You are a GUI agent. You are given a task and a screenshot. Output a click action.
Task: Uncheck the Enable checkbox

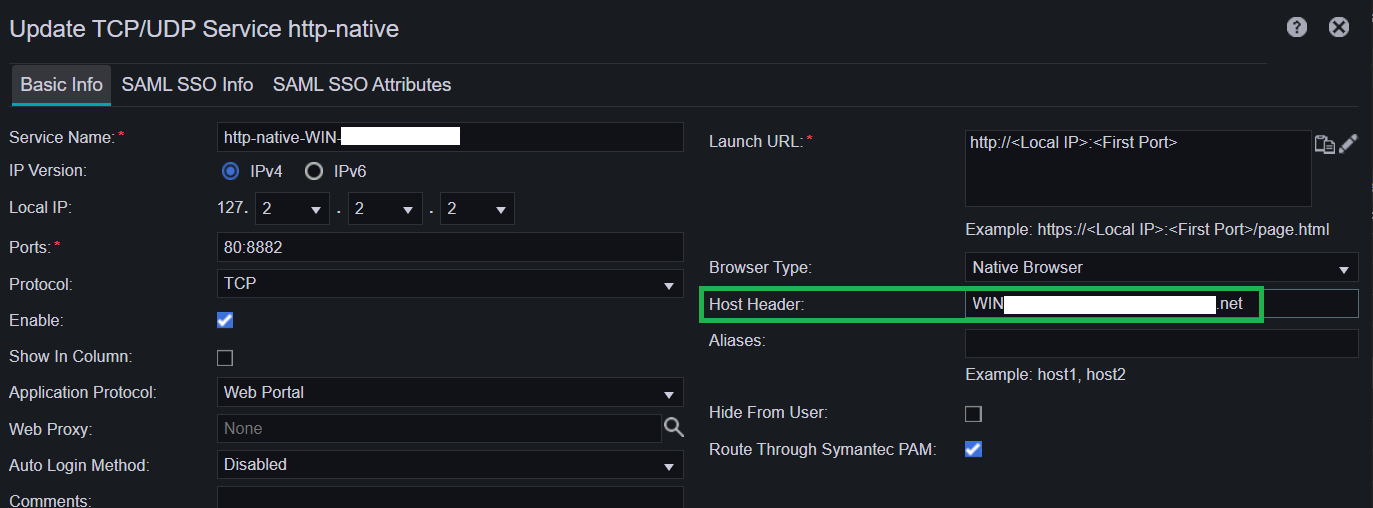coord(225,320)
